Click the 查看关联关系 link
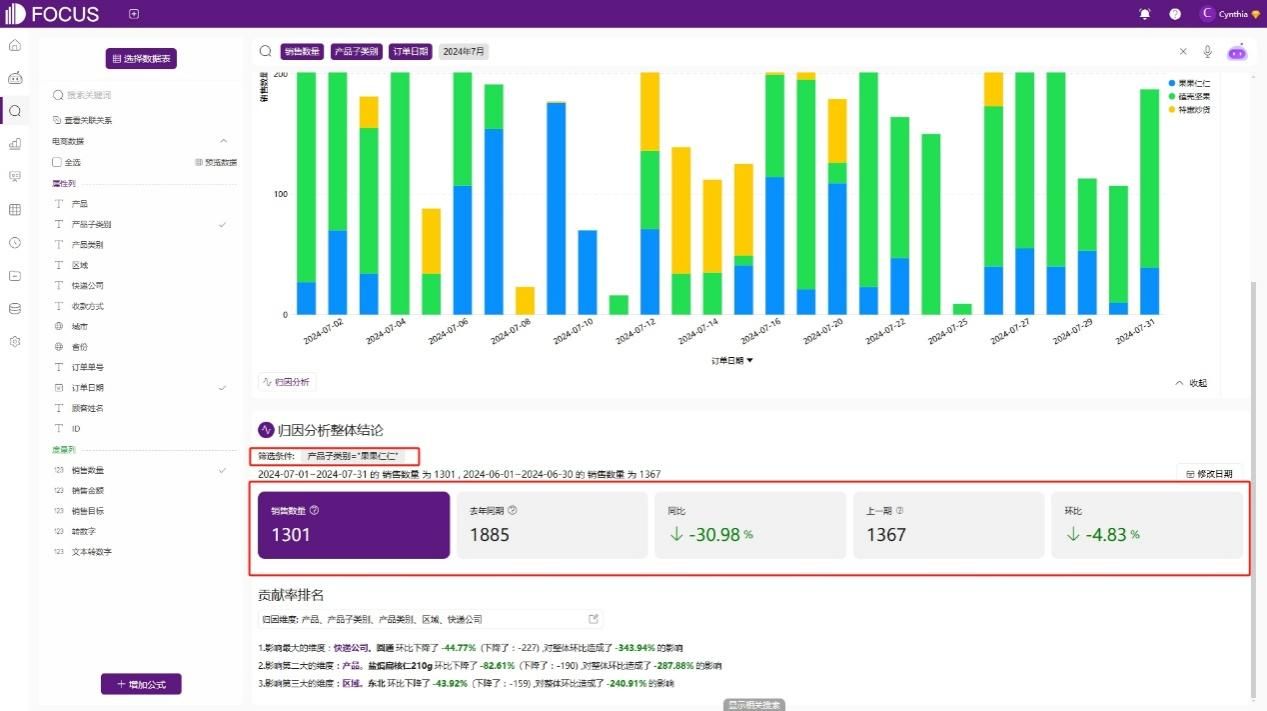Screen dimensions: 1267x711 click(82, 120)
